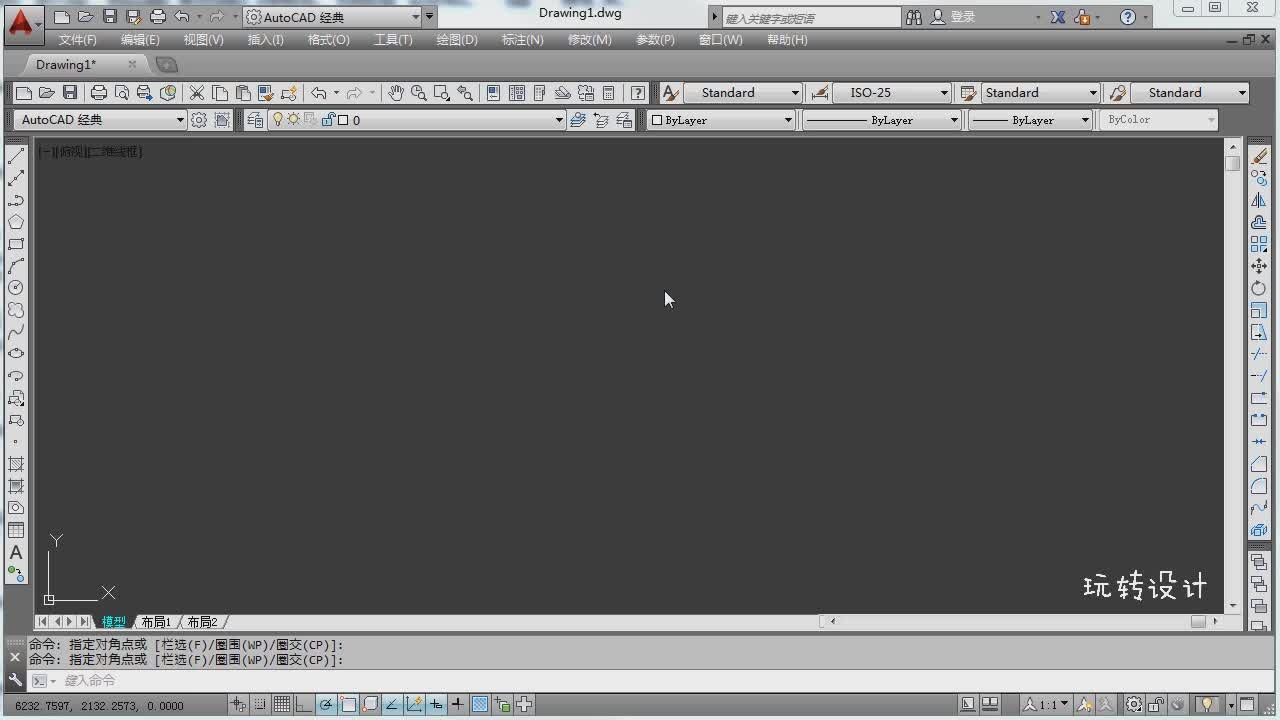Toggle Object Snap in status bar

coord(348,704)
